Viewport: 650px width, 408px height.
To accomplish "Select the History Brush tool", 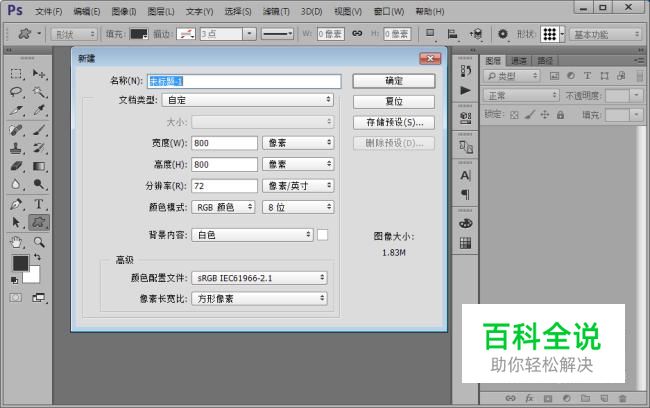I will [39, 148].
